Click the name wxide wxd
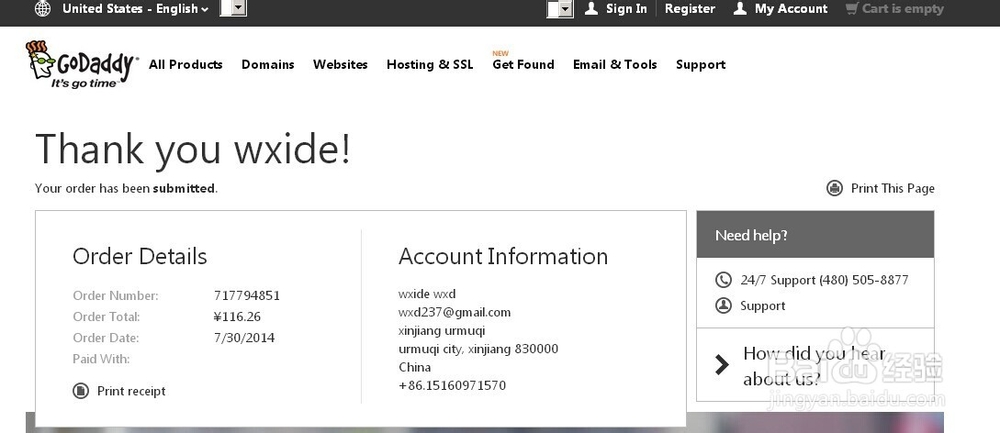 [427, 294]
